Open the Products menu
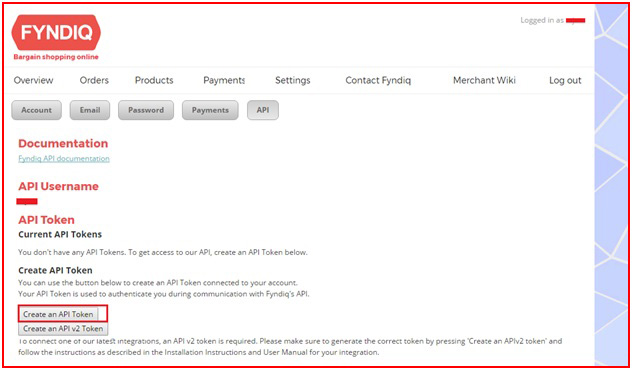The image size is (632, 370). tap(154, 80)
